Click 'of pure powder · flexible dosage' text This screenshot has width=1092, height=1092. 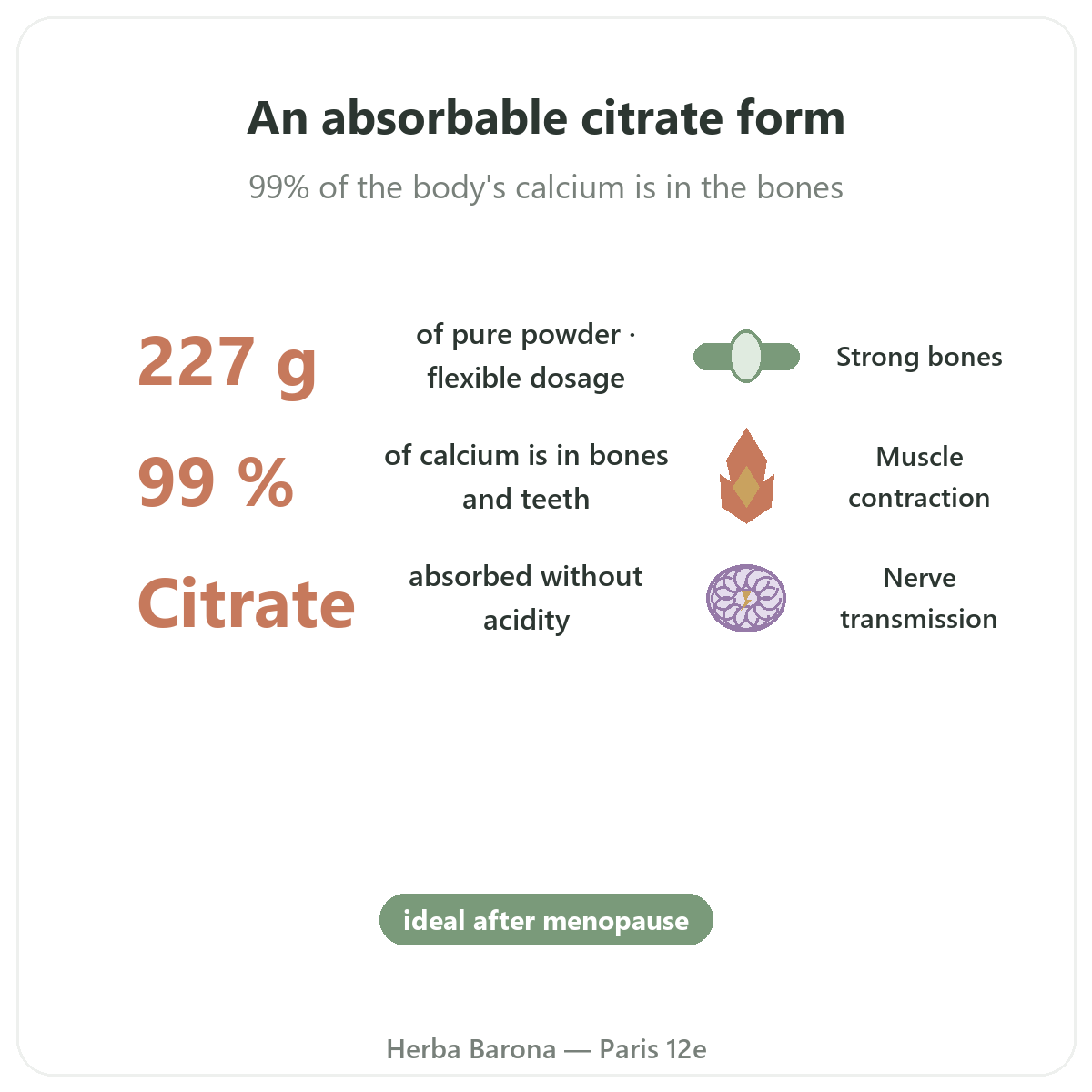point(526,356)
